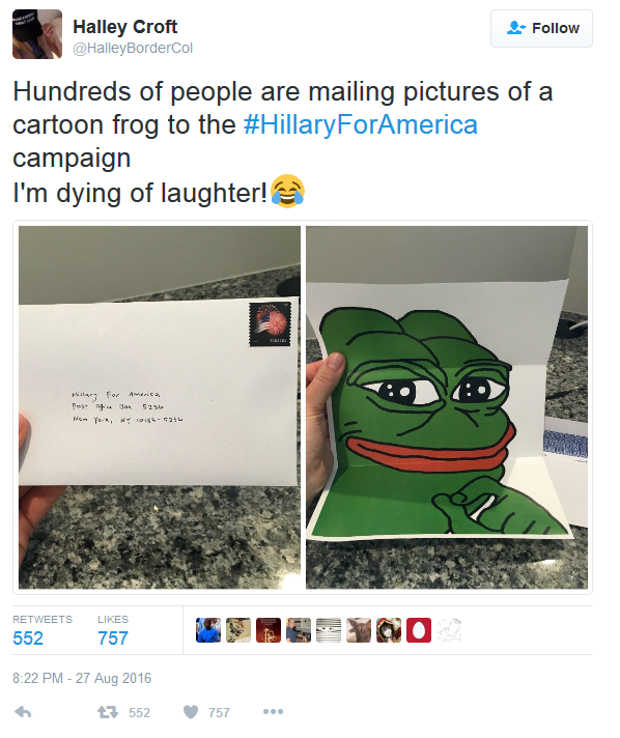Open the 552 retweets count
The image size is (620, 738).
pos(28,638)
